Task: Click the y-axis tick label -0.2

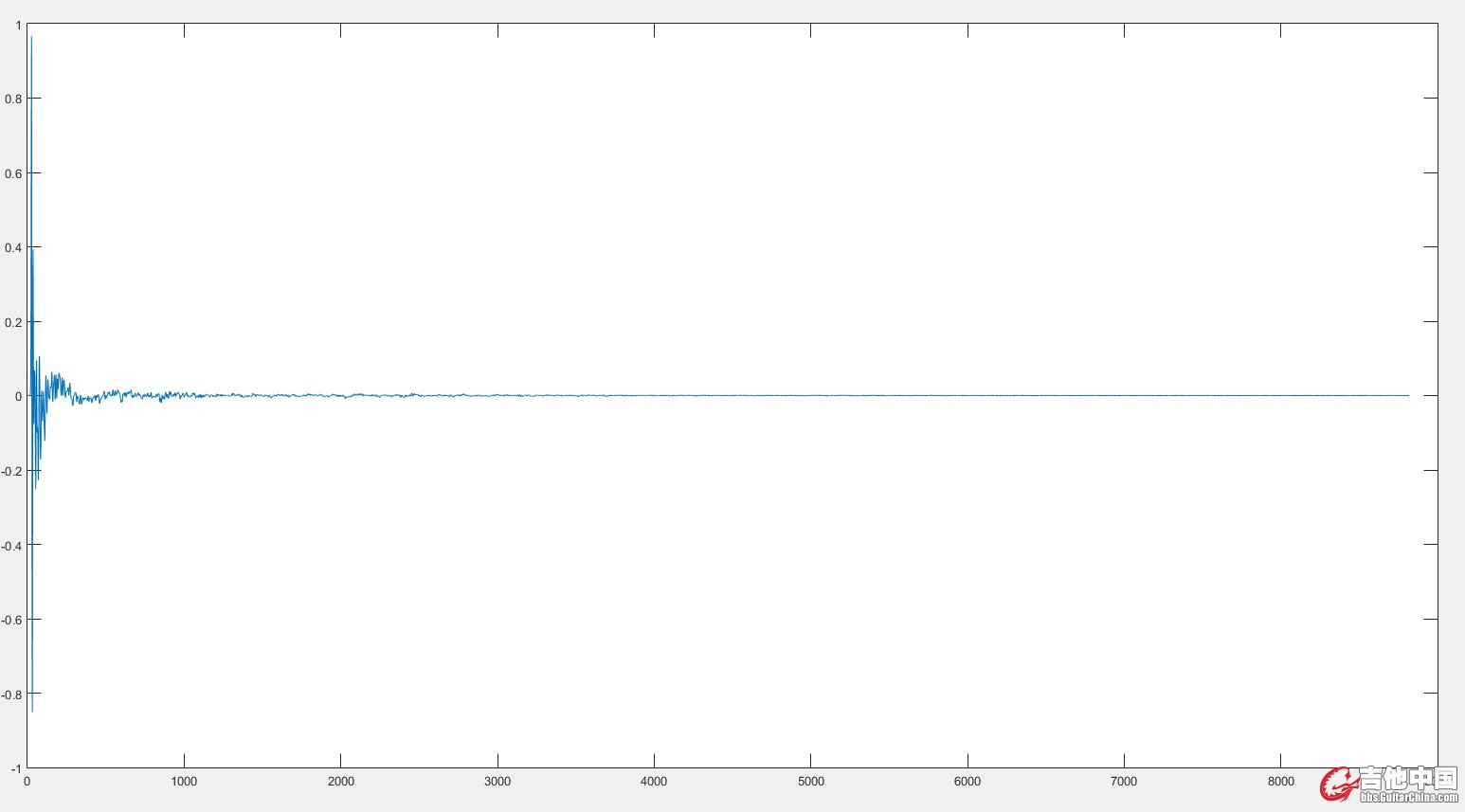Action: click(x=11, y=471)
